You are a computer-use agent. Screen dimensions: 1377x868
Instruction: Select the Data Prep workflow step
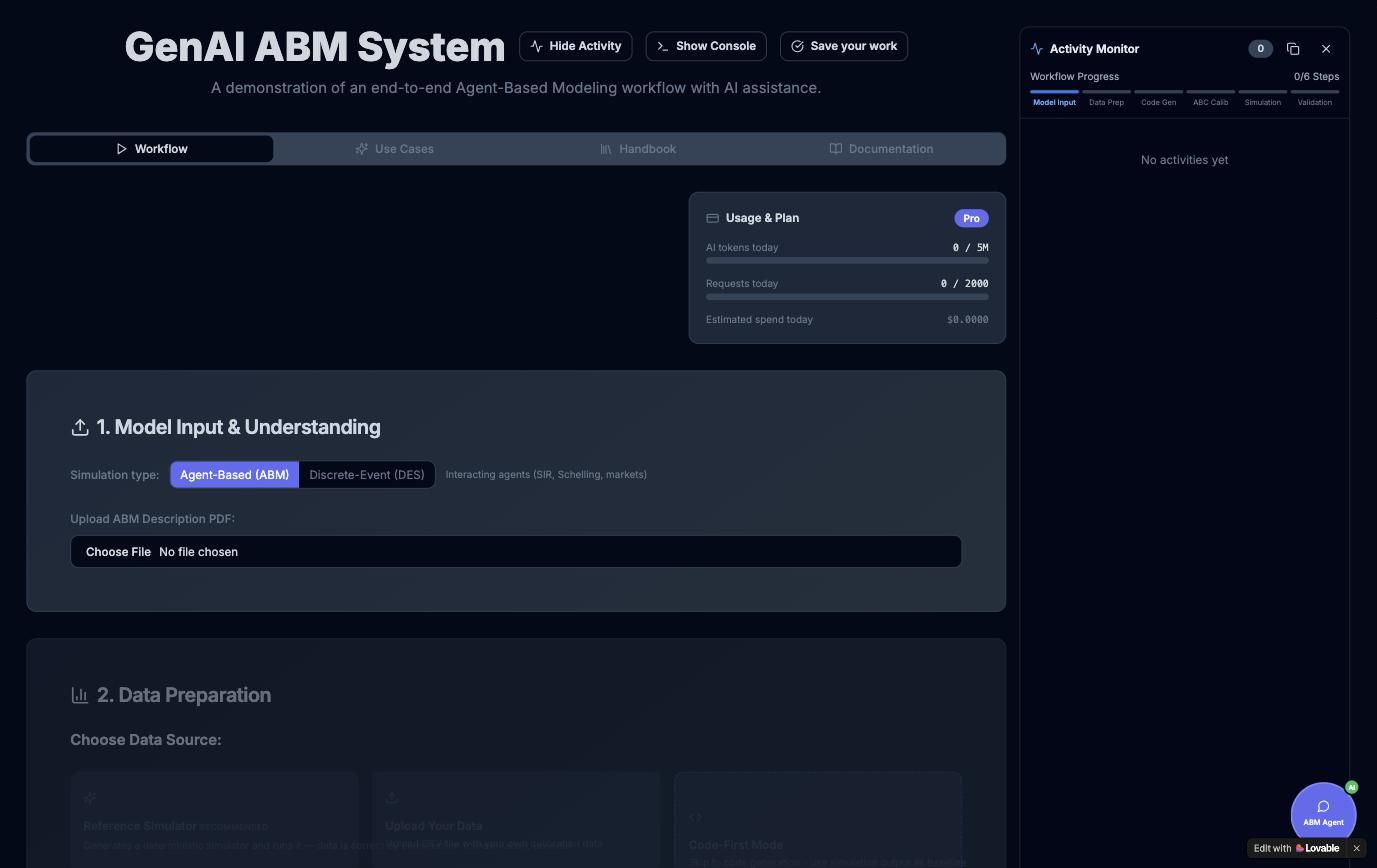point(1106,99)
